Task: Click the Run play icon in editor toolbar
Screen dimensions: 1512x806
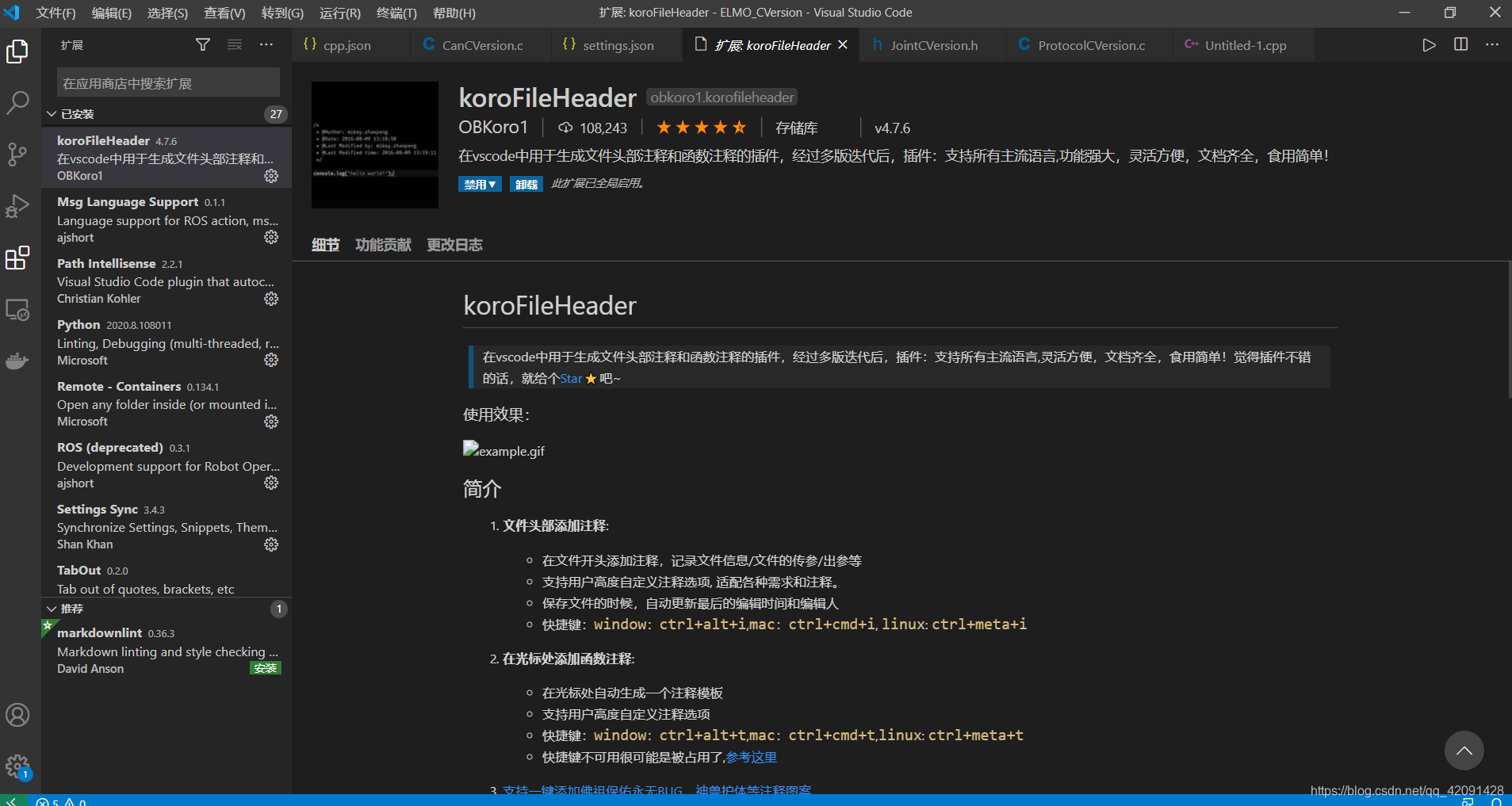Action: (1429, 45)
